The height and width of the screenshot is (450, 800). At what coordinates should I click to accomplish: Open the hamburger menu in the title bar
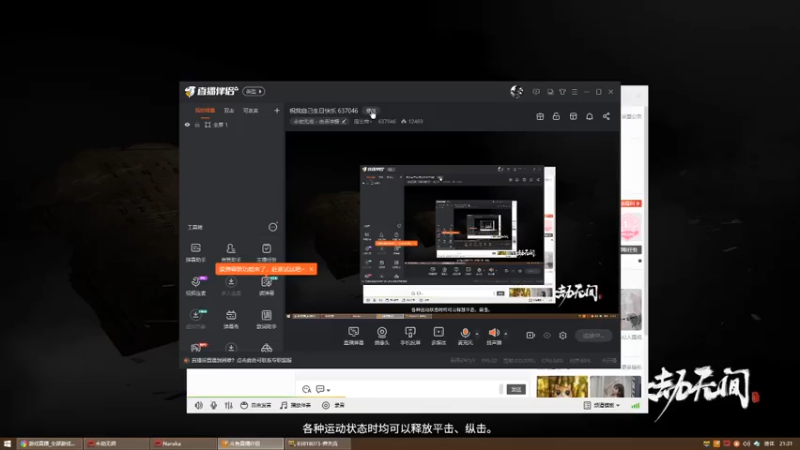pyautogui.click(x=574, y=92)
